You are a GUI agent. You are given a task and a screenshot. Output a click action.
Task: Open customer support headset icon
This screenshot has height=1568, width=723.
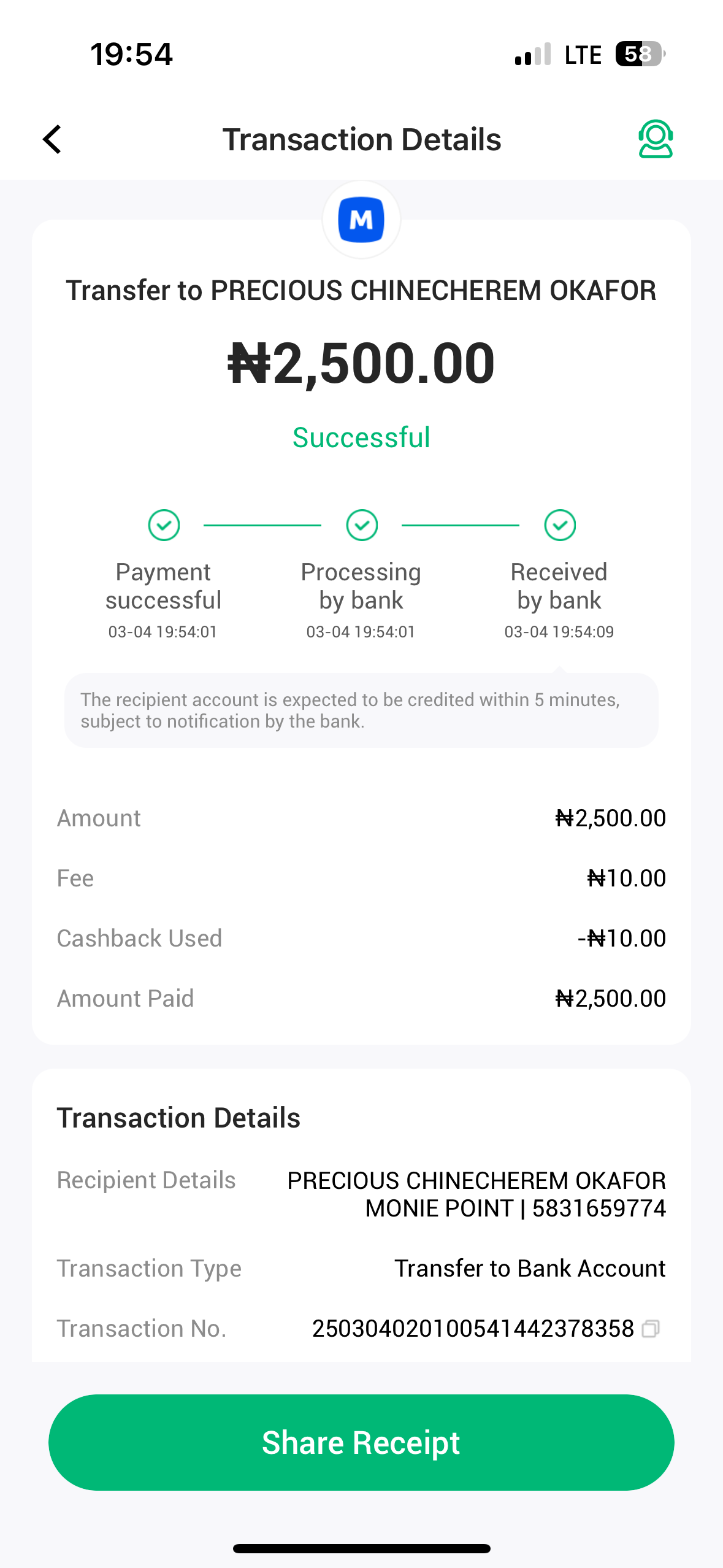655,139
